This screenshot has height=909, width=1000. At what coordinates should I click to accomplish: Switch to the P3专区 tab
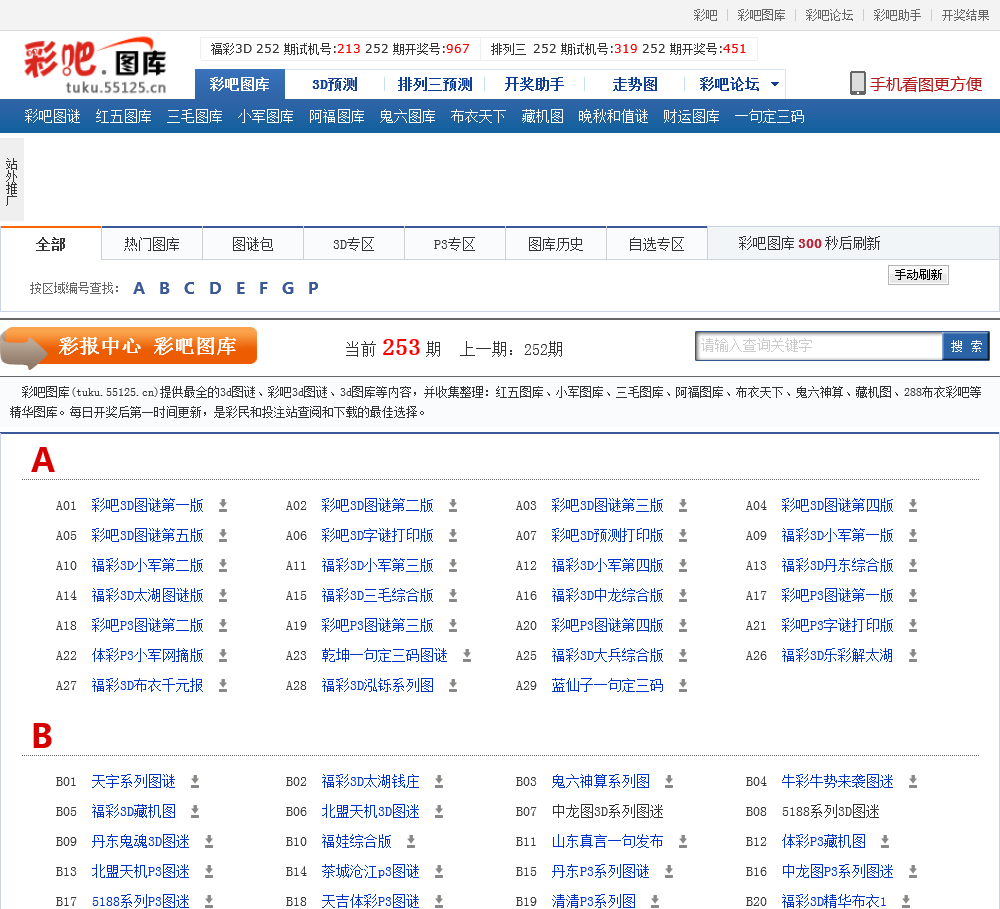455,244
